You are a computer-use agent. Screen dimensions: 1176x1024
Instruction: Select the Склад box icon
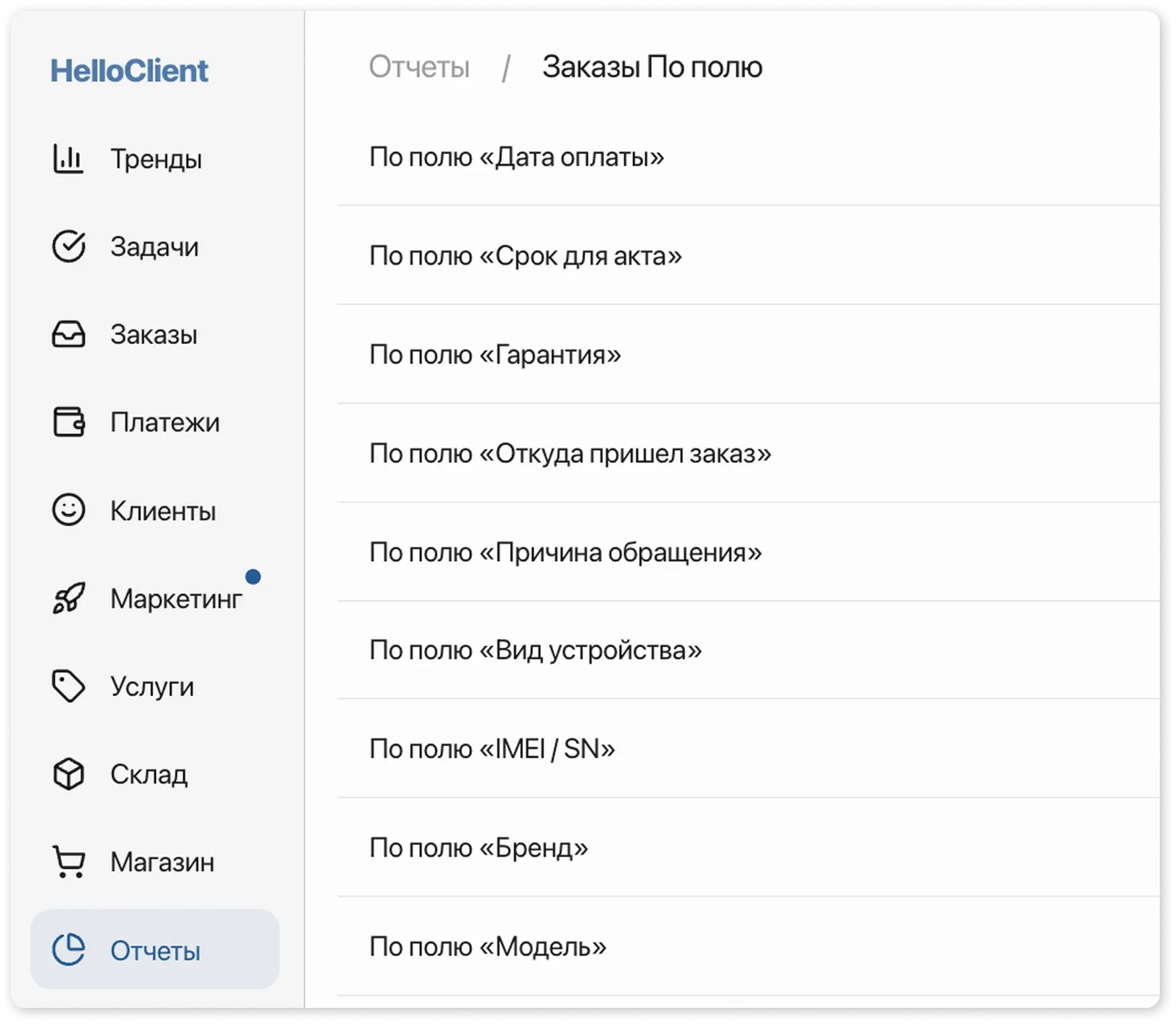pyautogui.click(x=67, y=775)
